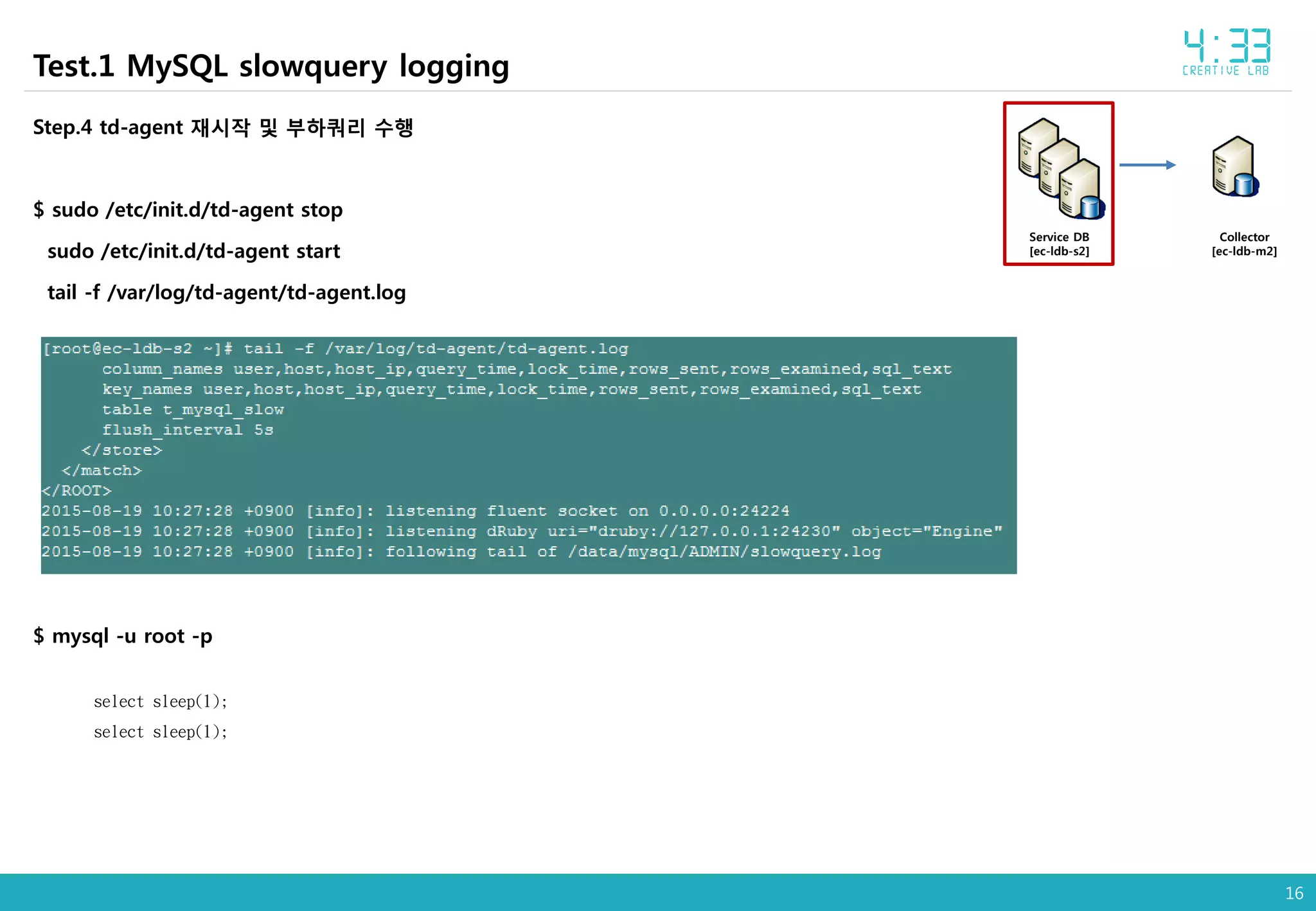Image resolution: width=1316 pixels, height=911 pixels.
Task: Click the blue arrow between servers
Action: [1148, 165]
